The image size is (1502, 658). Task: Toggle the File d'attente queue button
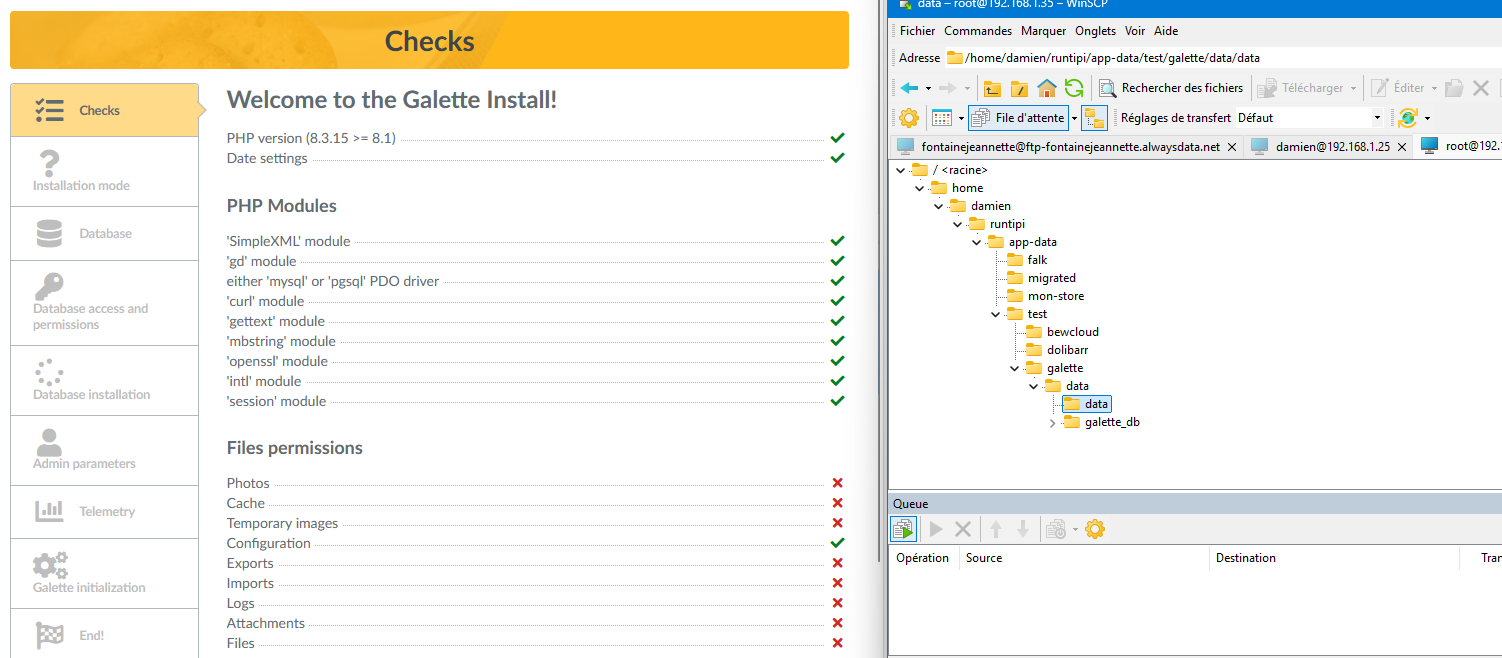coord(1018,118)
